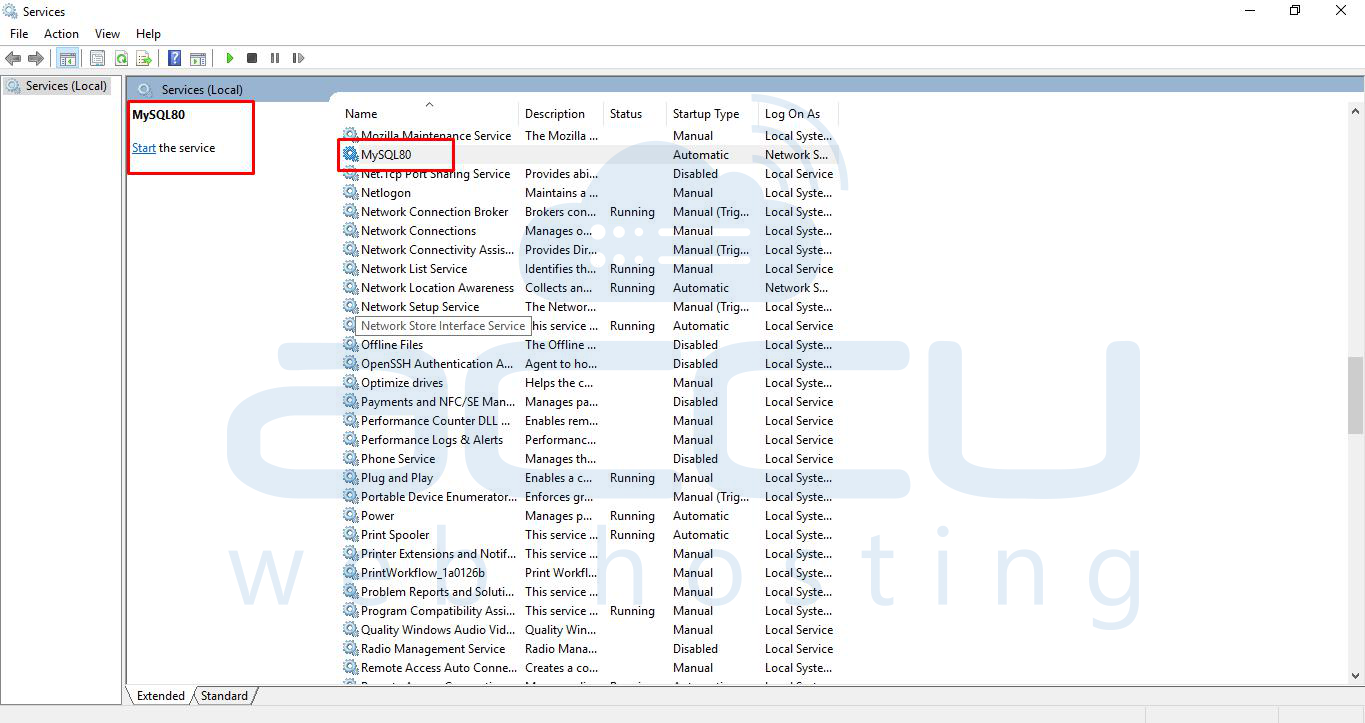The image size is (1365, 723).
Task: Click the Mozilla Maintenance Service gear icon
Action: tap(350, 135)
